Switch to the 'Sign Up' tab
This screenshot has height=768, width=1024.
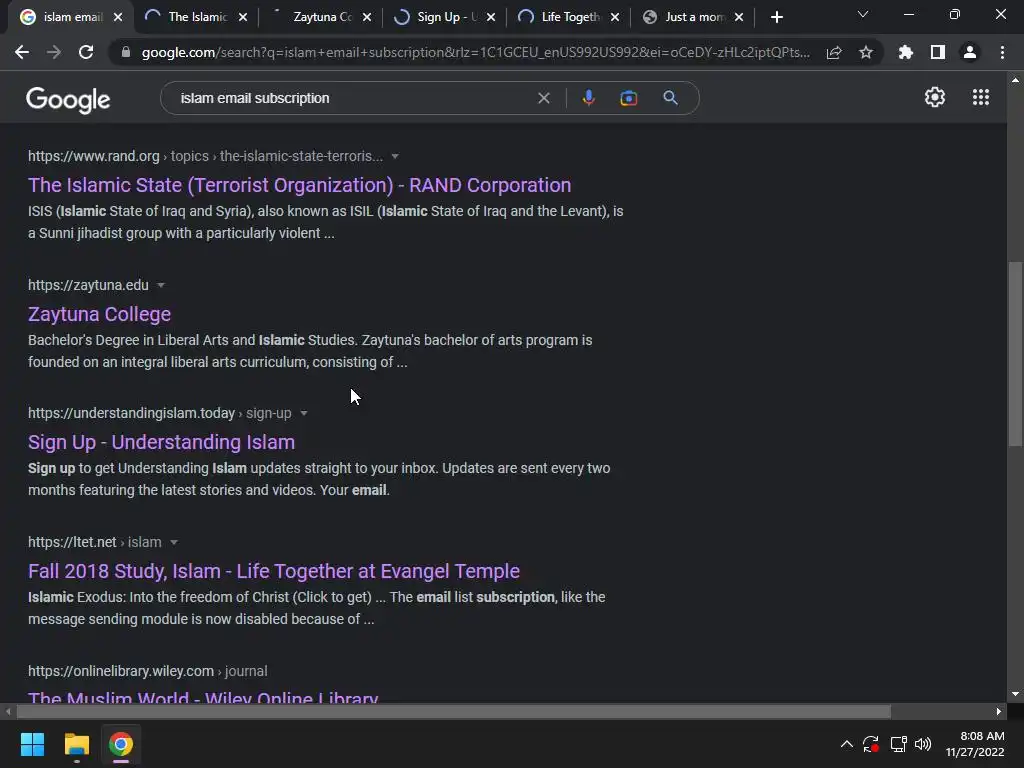point(447,17)
